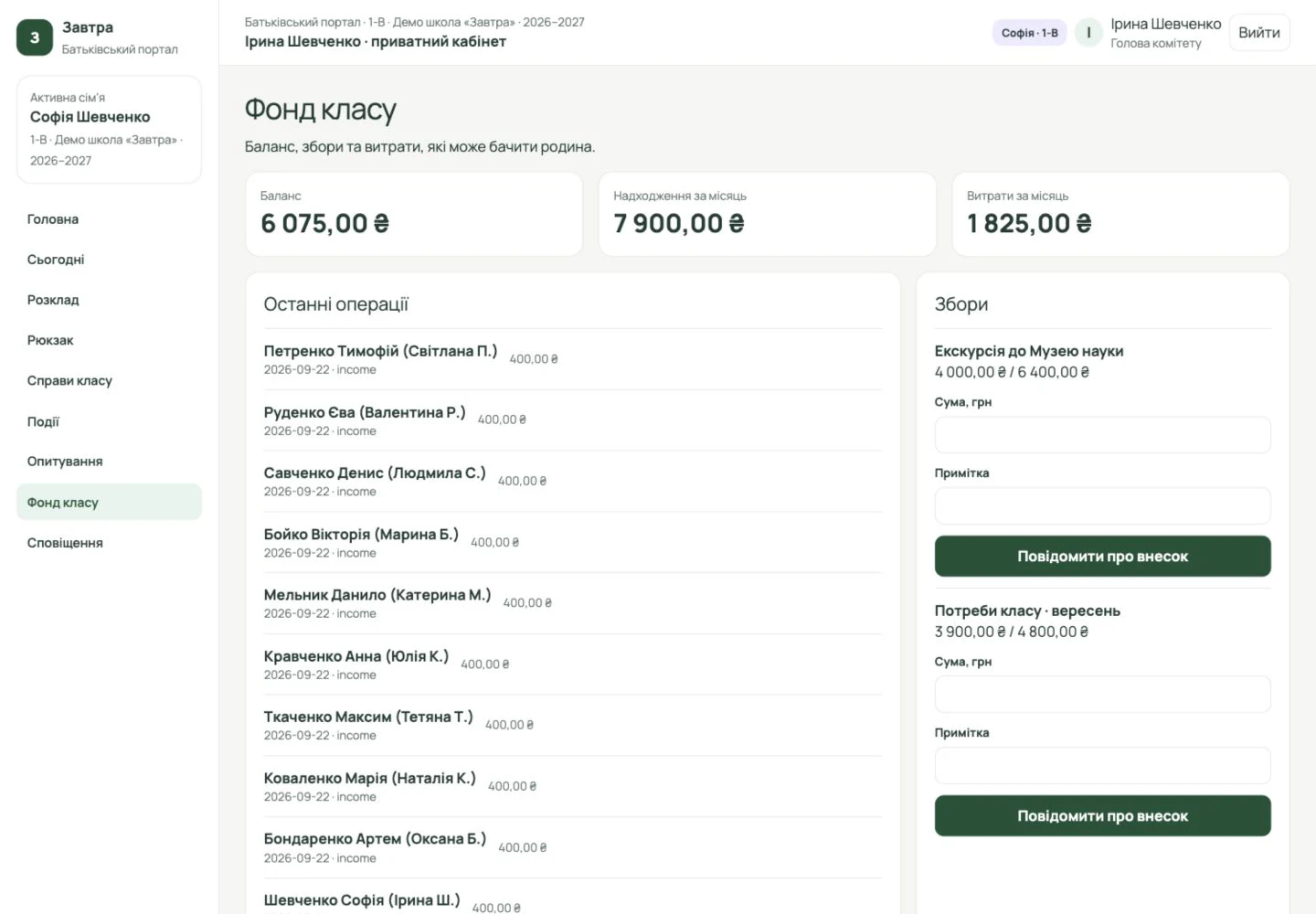The height and width of the screenshot is (914, 1316).
Task: Select operation Ткаченко Максим (Тетяна Т.)
Action: coord(572,725)
